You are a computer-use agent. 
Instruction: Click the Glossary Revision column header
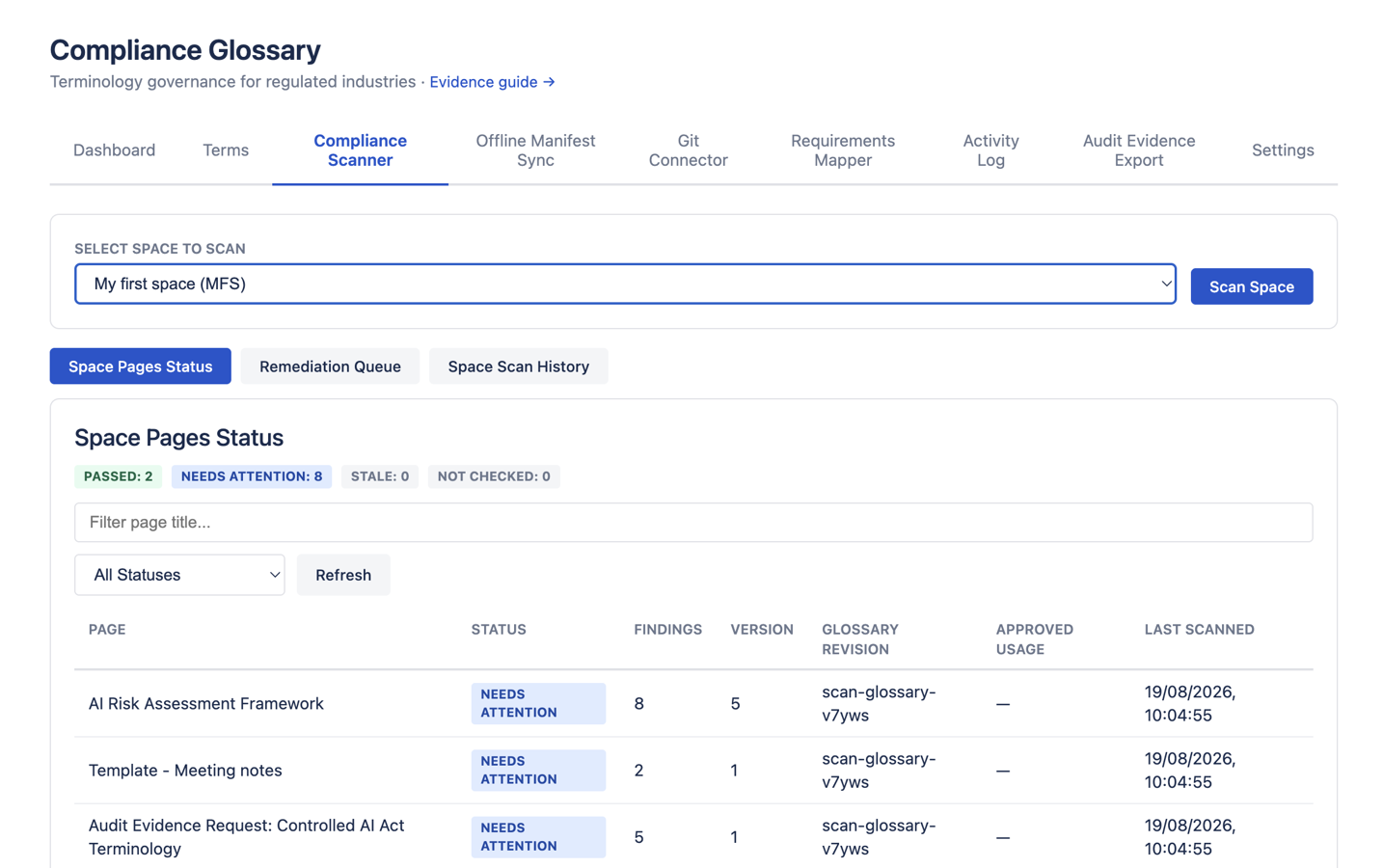point(860,639)
